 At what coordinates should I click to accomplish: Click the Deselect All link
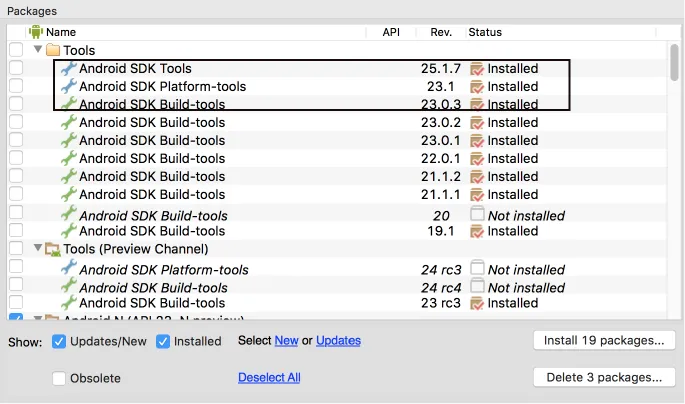[269, 378]
